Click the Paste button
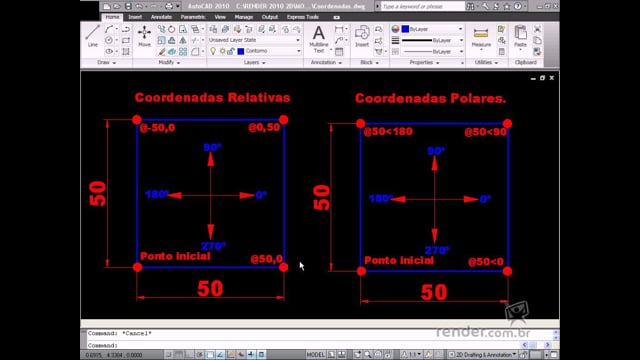 [x=520, y=37]
